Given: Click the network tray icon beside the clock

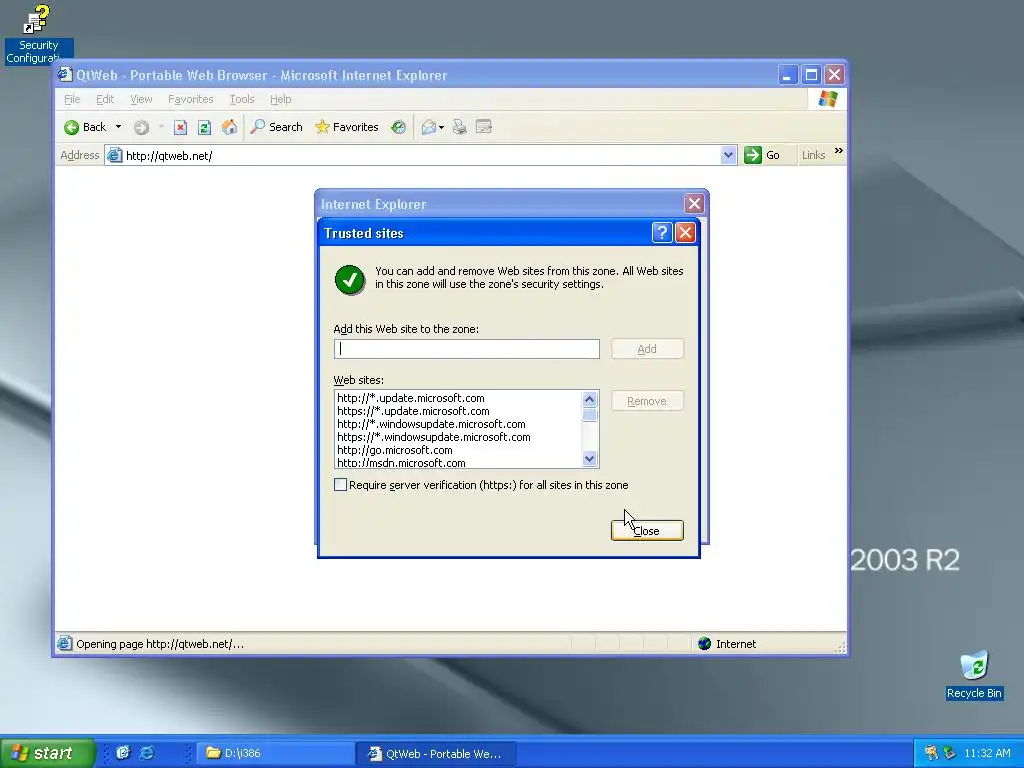Looking at the screenshot, I should coord(950,753).
